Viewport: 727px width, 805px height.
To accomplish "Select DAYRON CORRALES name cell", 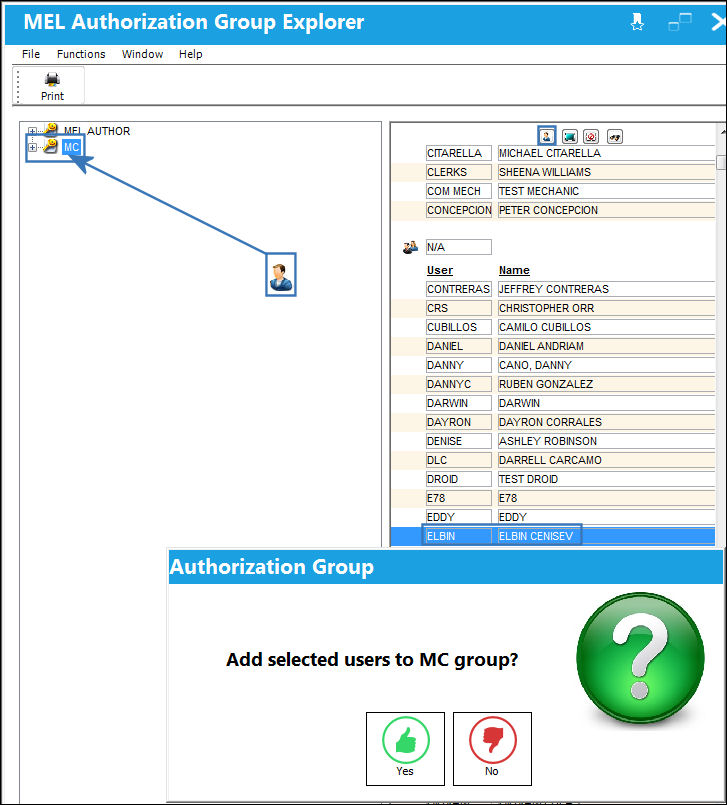I will click(606, 422).
